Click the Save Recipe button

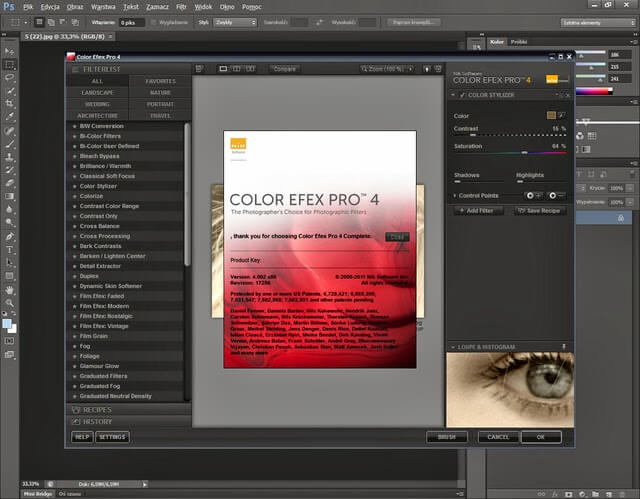coord(540,211)
